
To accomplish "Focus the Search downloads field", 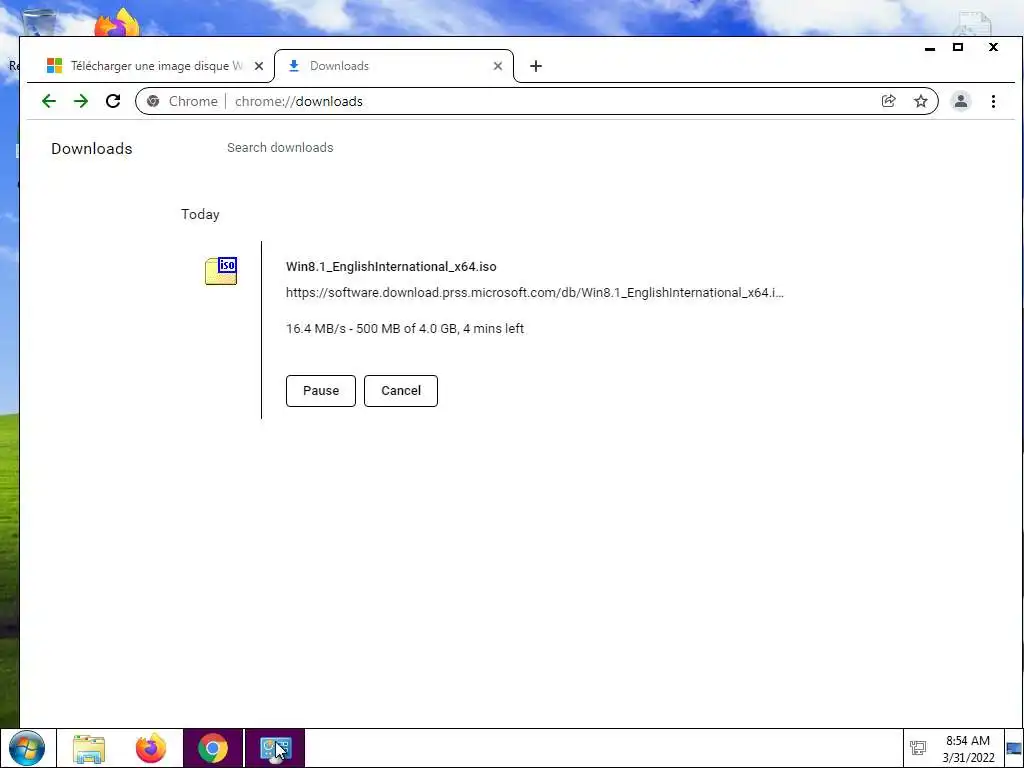I will click(x=280, y=148).
